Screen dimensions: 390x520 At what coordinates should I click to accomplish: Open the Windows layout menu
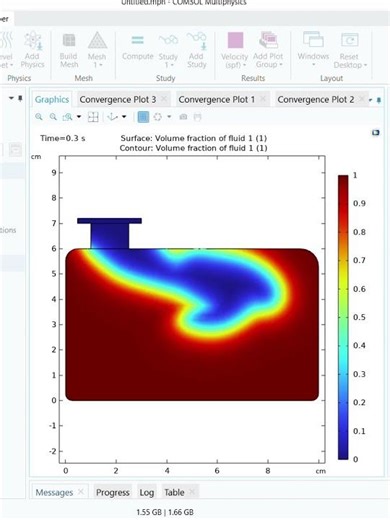pyautogui.click(x=313, y=49)
